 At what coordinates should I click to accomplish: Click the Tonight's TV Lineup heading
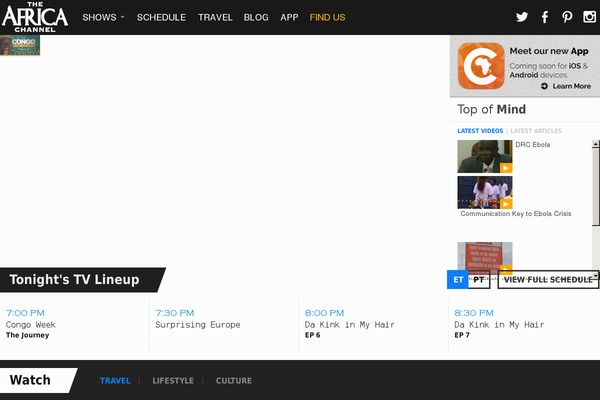(x=74, y=279)
